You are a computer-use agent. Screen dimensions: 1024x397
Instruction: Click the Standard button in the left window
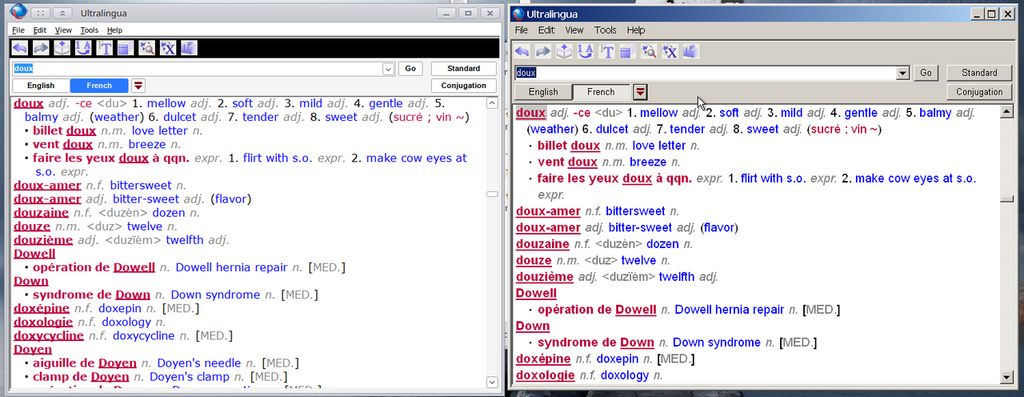click(x=464, y=69)
